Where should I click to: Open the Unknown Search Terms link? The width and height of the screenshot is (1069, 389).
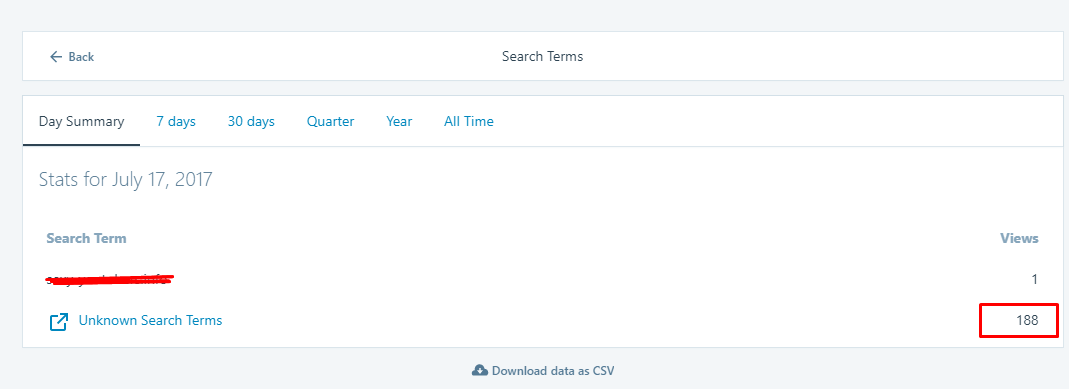150,320
